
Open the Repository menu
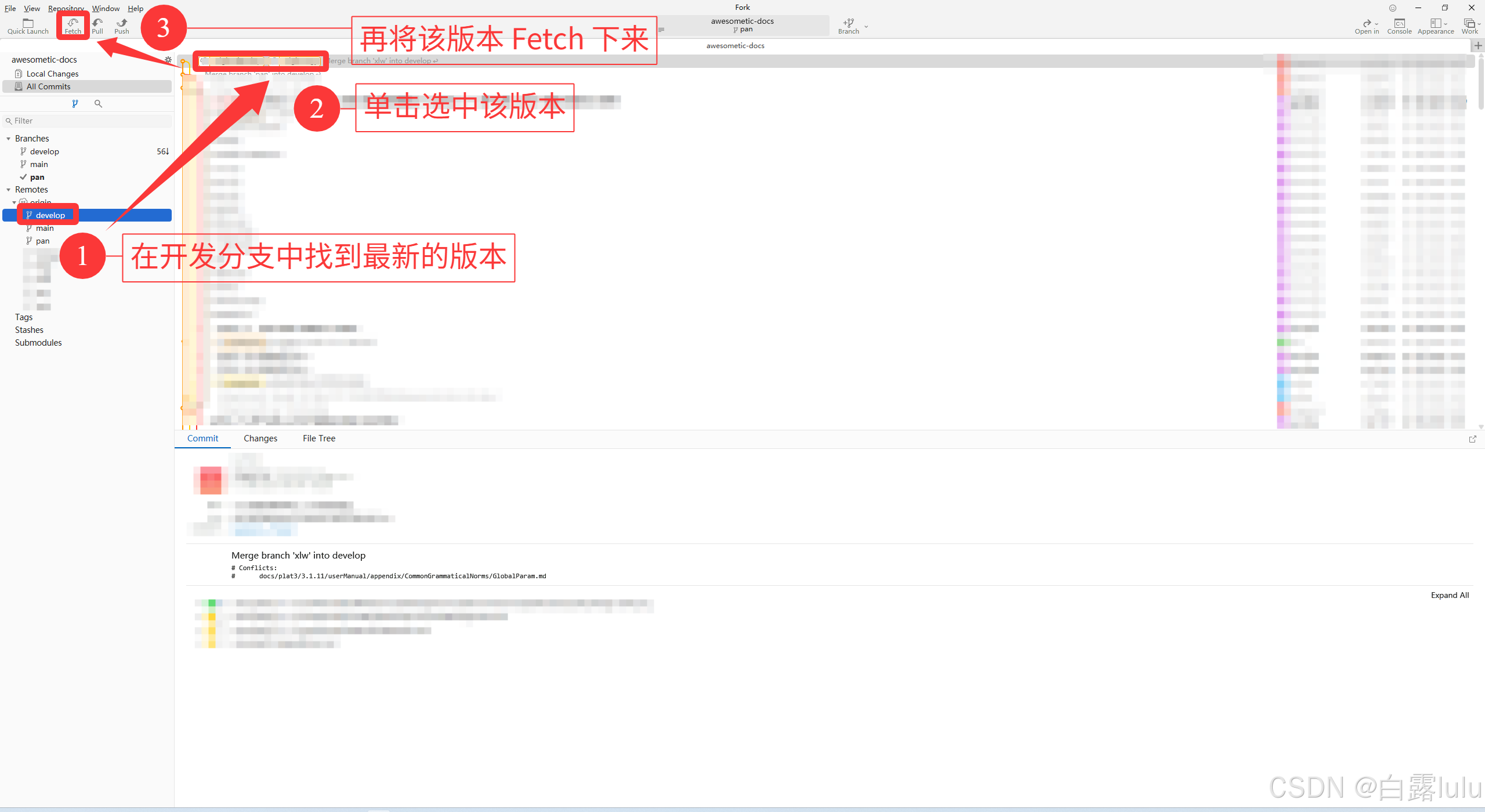point(66,8)
